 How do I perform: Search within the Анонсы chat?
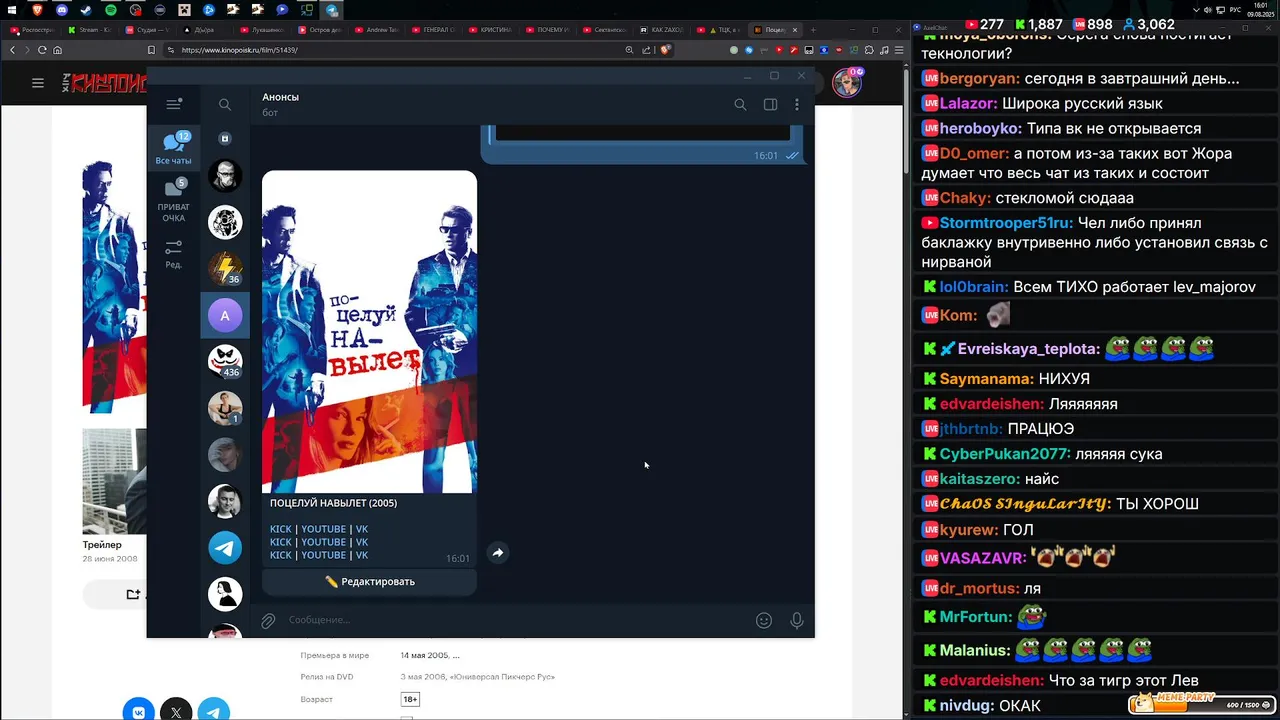click(x=740, y=104)
